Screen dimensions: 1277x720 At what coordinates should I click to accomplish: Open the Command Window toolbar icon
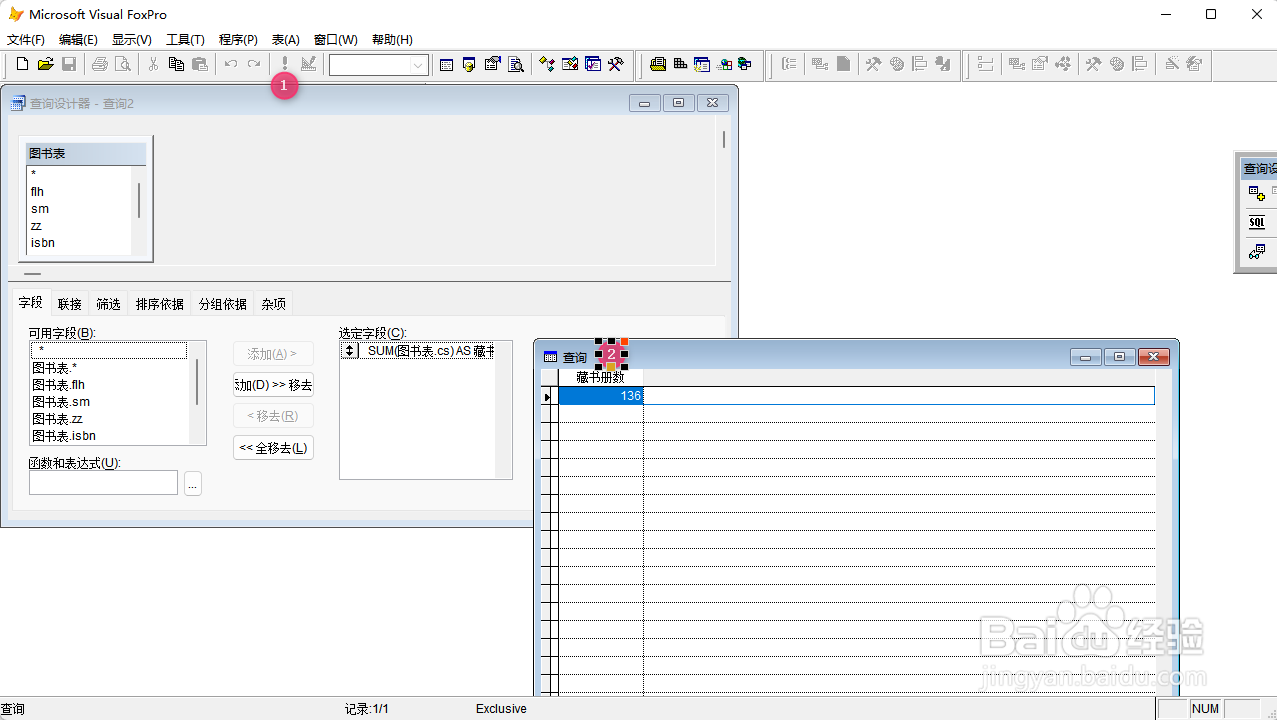point(446,64)
